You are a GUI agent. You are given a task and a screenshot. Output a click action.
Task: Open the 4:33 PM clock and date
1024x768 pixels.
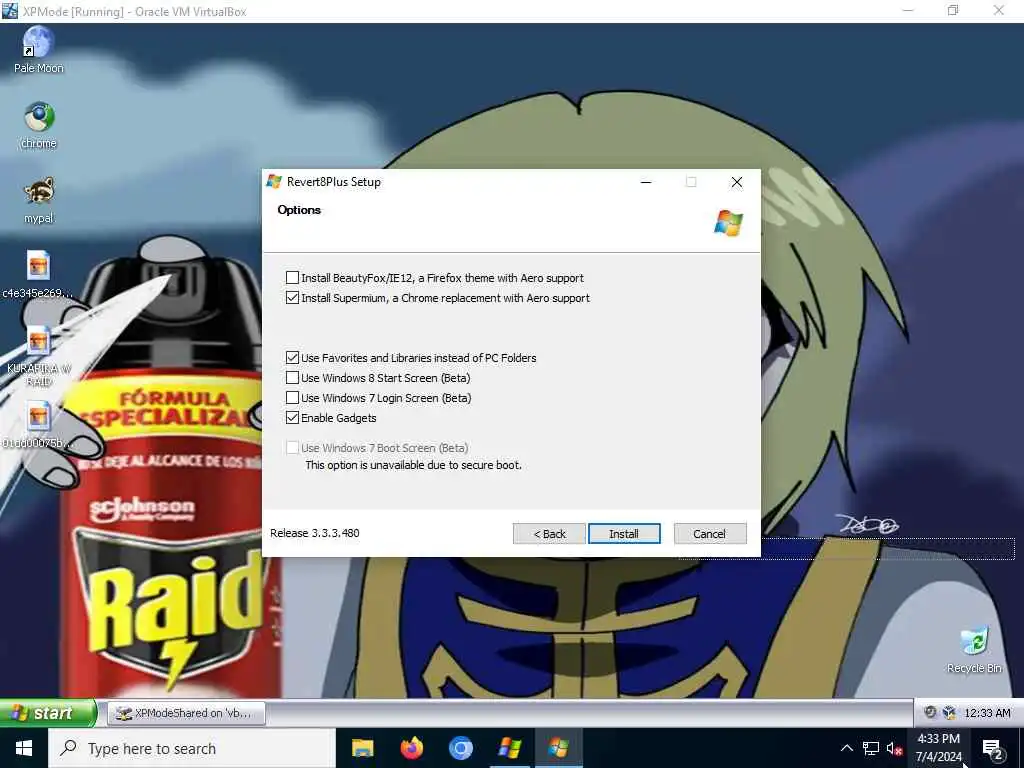click(x=938, y=748)
